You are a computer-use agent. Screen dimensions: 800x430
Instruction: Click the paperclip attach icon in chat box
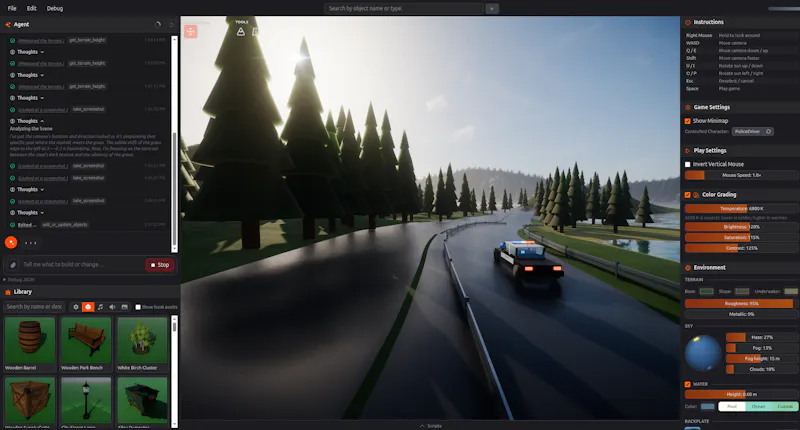point(13,265)
